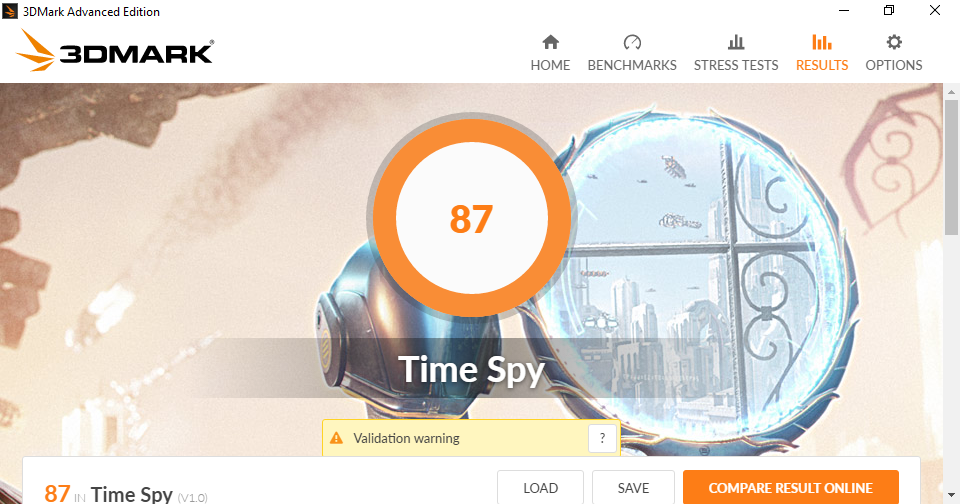Open the Options gear icon
The height and width of the screenshot is (504, 960).
(894, 42)
